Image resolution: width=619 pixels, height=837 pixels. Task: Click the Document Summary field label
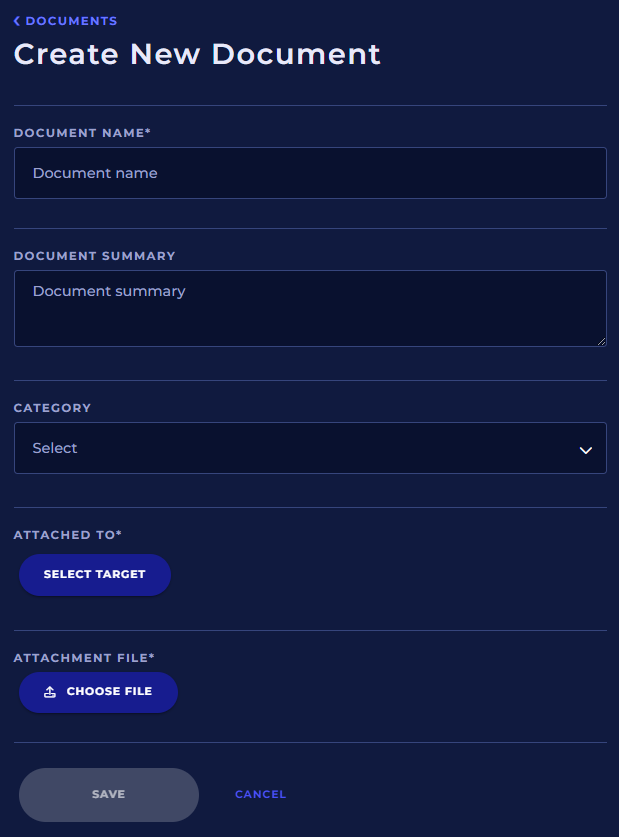pos(94,256)
